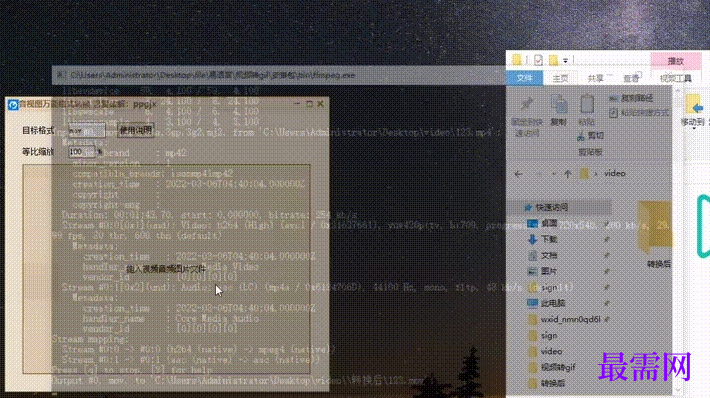This screenshot has width=710, height=398.
Task: Switch to the 查看 ribbon tab
Action: pyautogui.click(x=631, y=78)
